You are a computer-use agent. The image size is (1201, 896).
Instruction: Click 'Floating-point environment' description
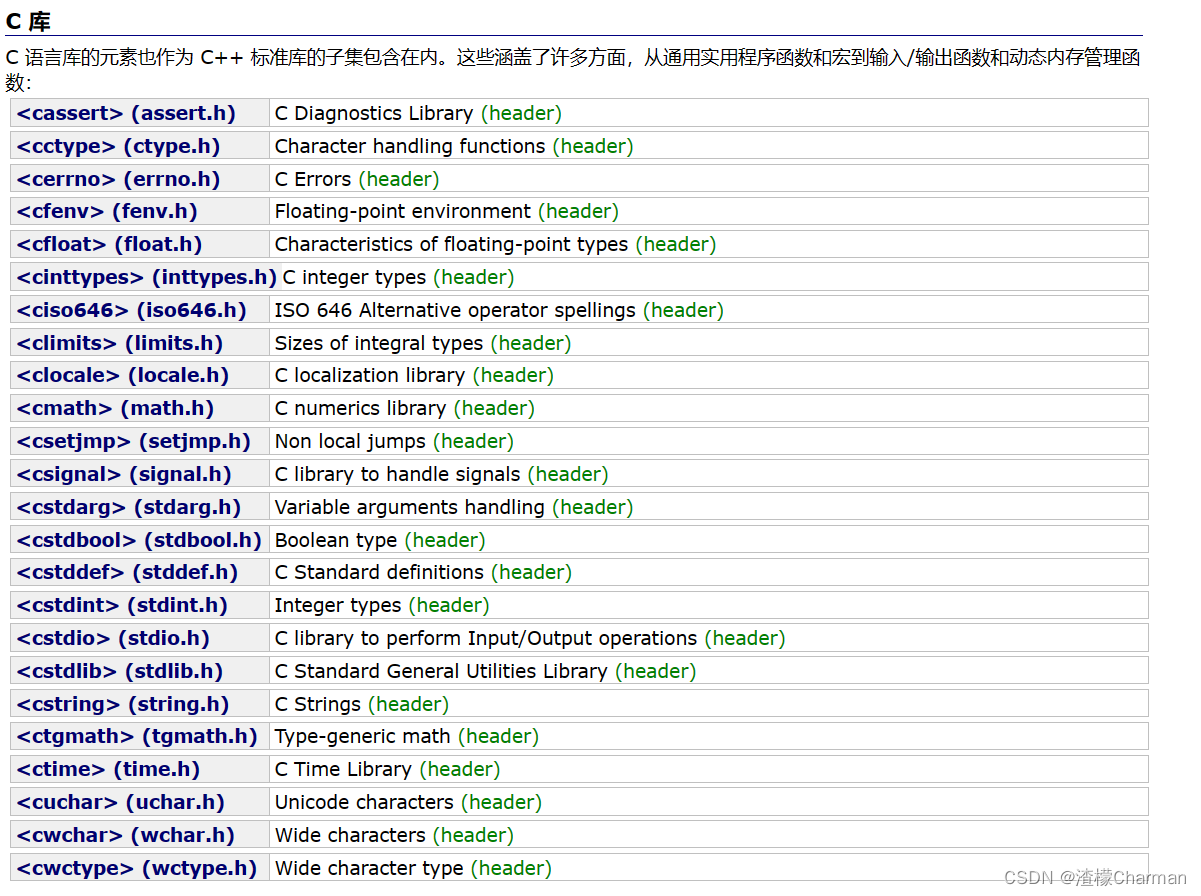403,211
